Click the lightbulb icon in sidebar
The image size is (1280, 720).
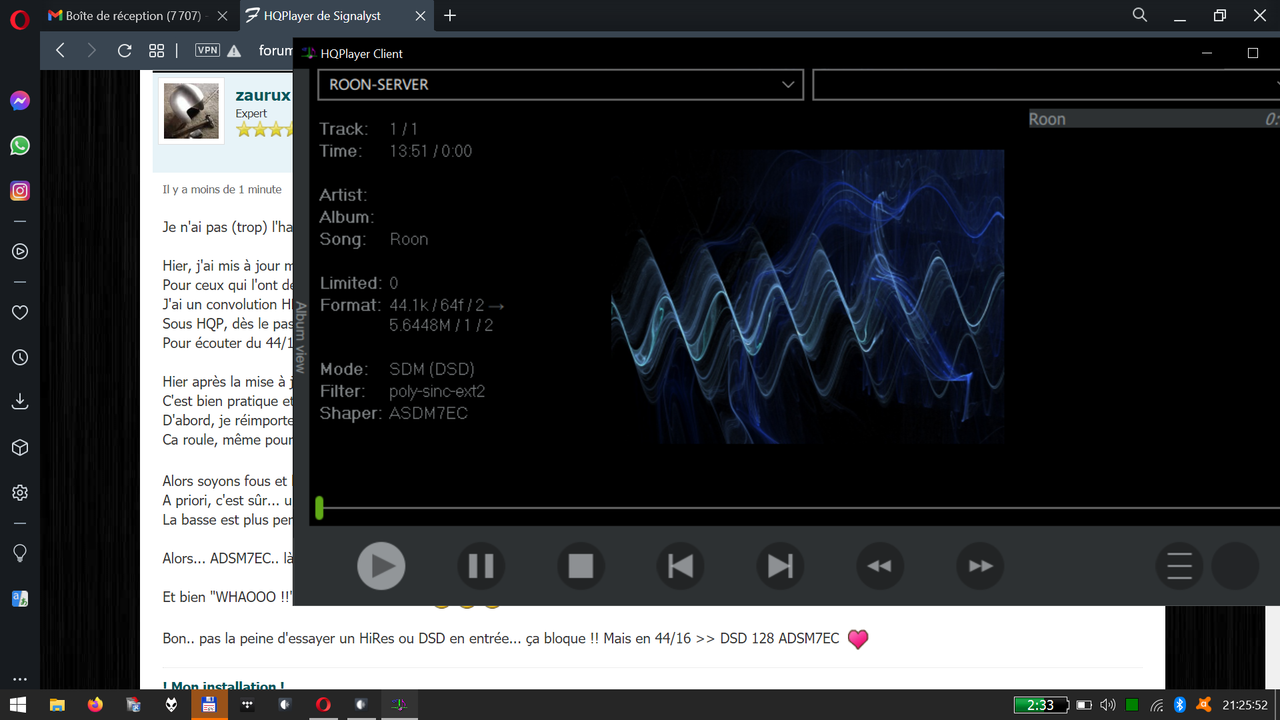[20, 553]
